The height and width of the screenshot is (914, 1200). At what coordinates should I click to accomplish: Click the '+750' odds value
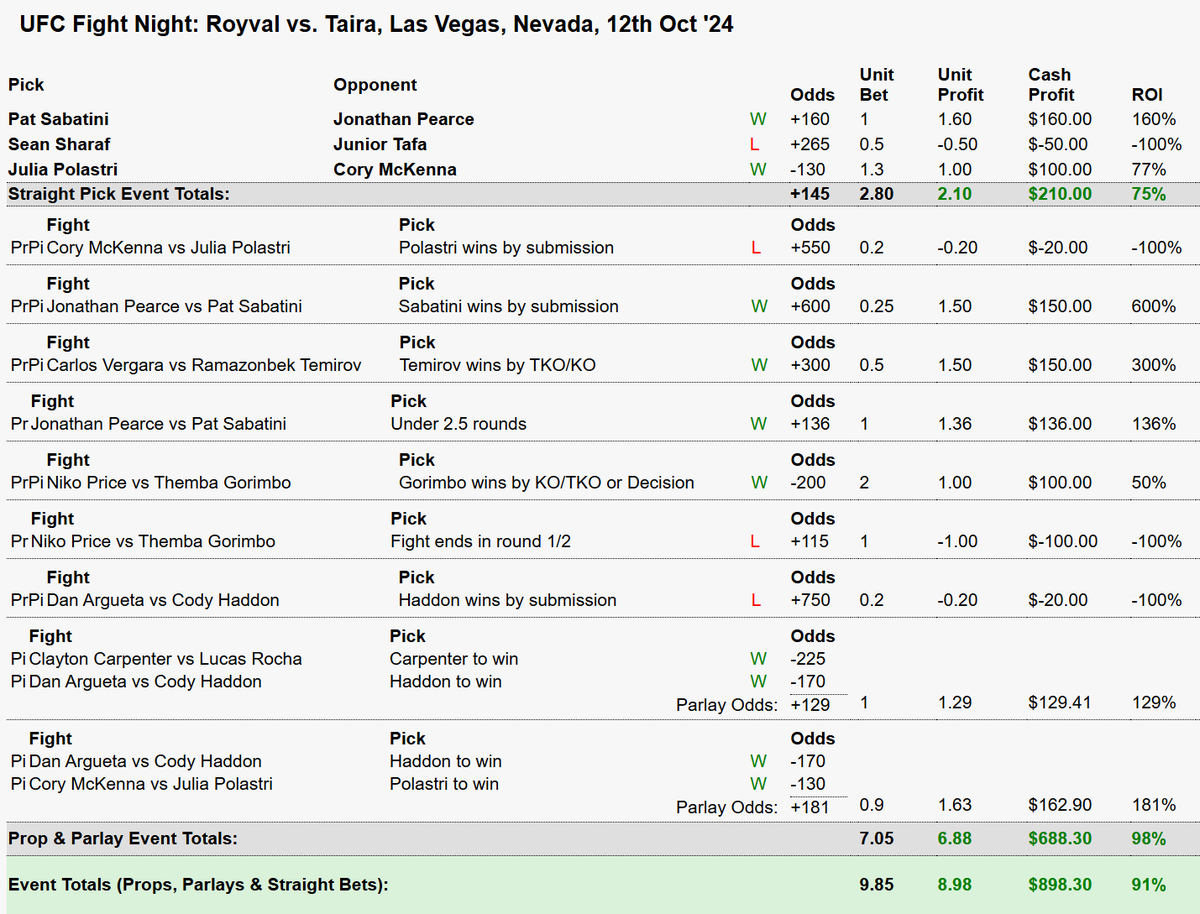pos(810,600)
